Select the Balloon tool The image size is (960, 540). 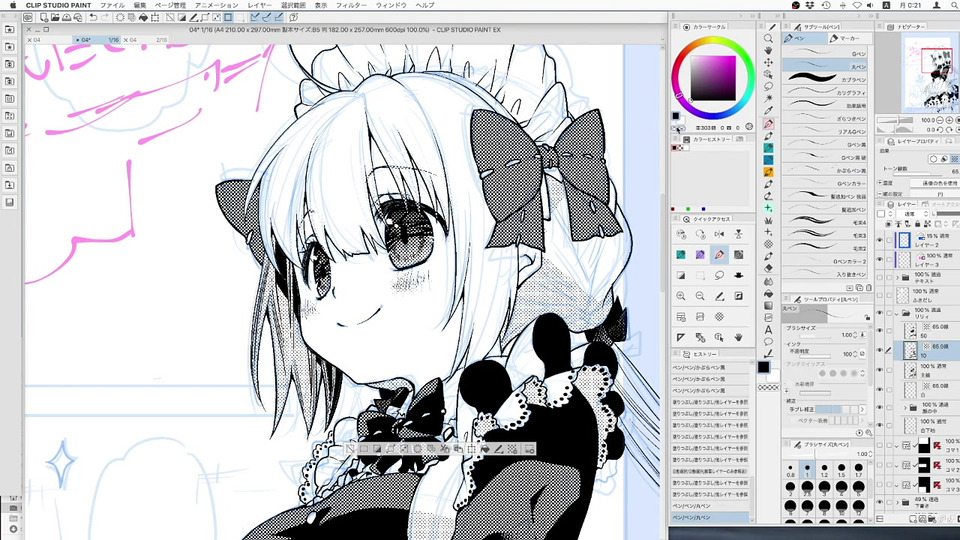click(768, 342)
